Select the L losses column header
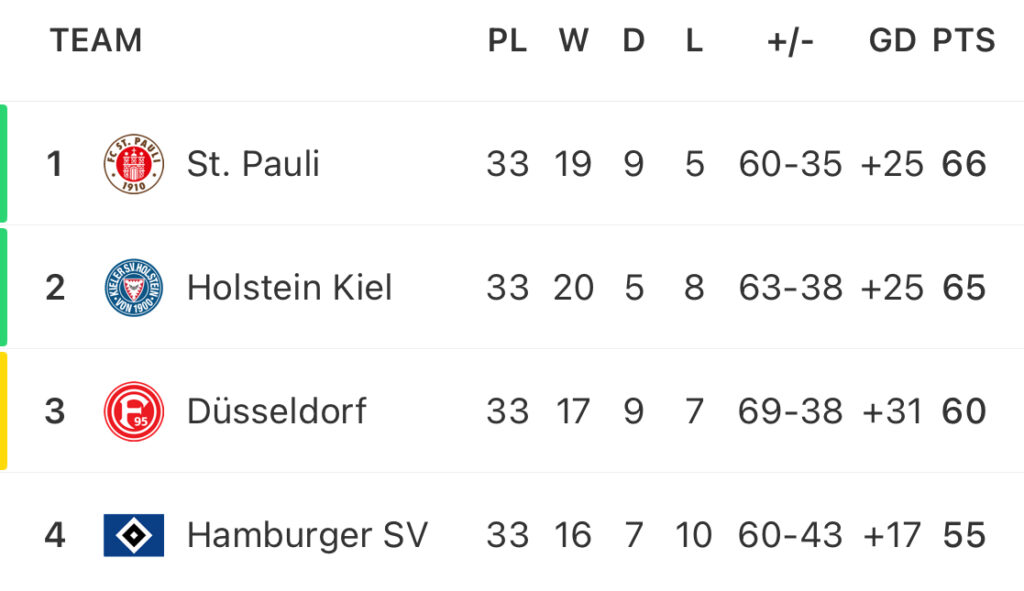Viewport: 1024px width, 591px height. pyautogui.click(x=694, y=40)
